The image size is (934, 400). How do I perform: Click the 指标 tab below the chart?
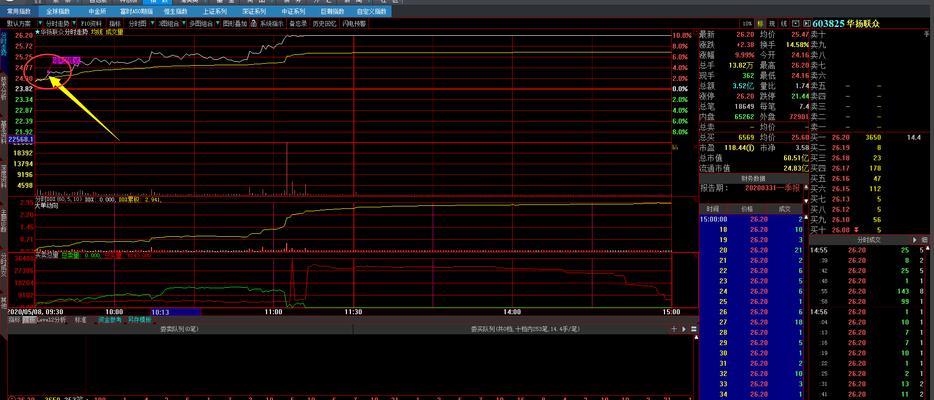coord(15,320)
